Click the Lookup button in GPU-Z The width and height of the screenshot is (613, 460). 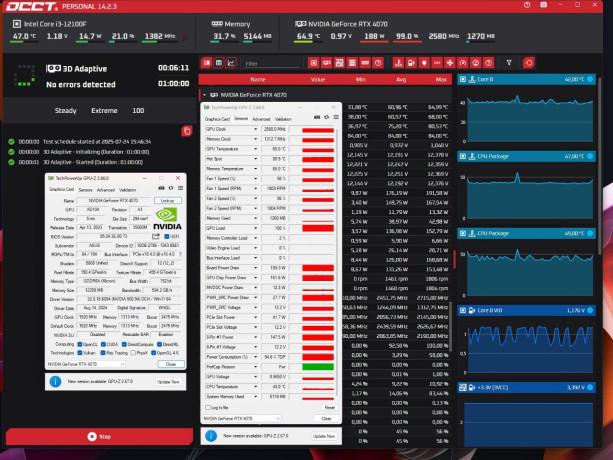(168, 200)
